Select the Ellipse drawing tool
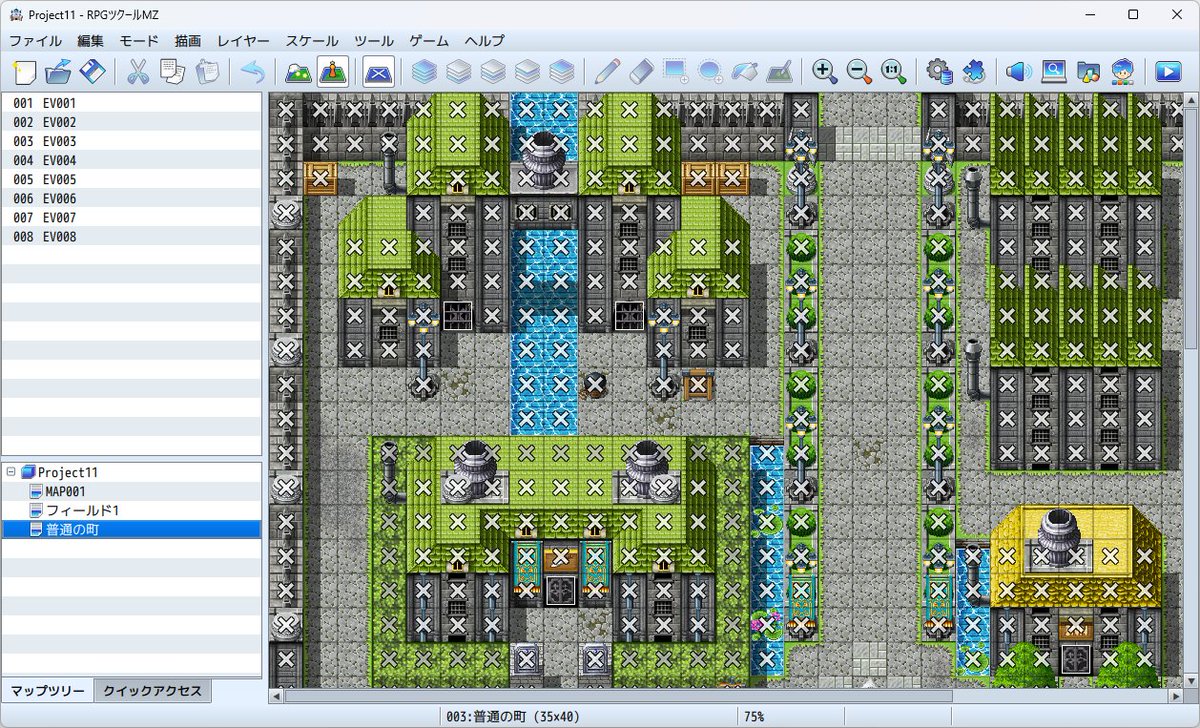This screenshot has width=1200, height=728. pyautogui.click(x=710, y=71)
